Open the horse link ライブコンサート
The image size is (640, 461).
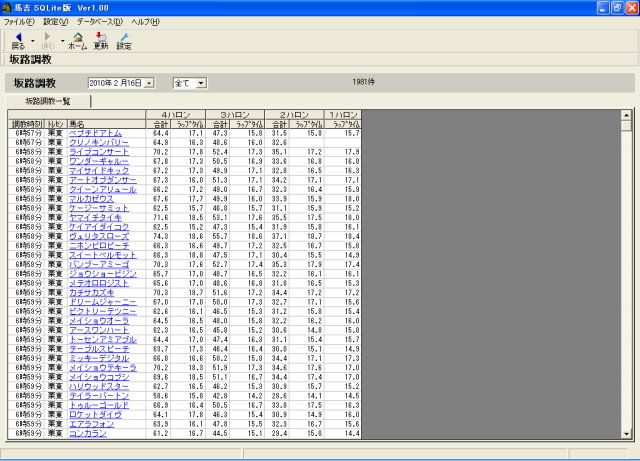99,152
